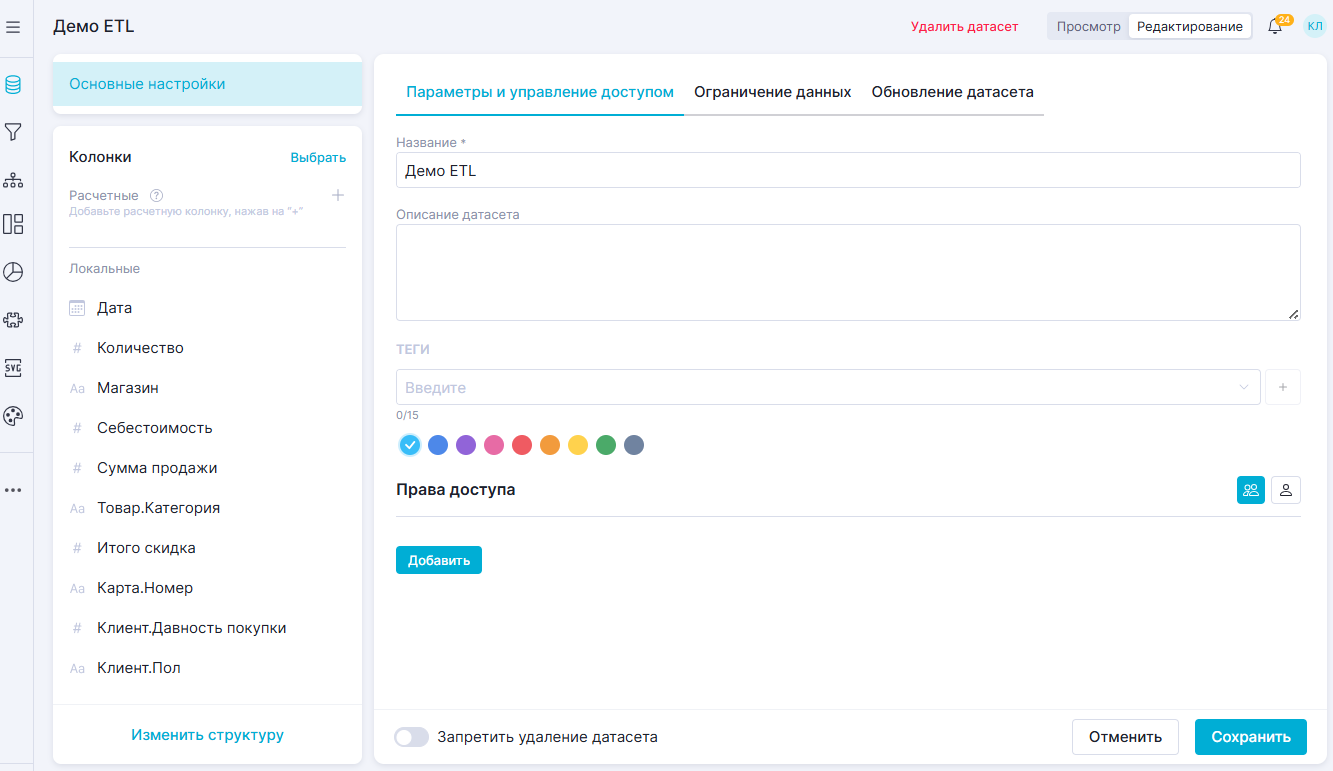The image size is (1333, 771).
Task: Expand the tags 'Введите' dropdown
Action: click(827, 387)
